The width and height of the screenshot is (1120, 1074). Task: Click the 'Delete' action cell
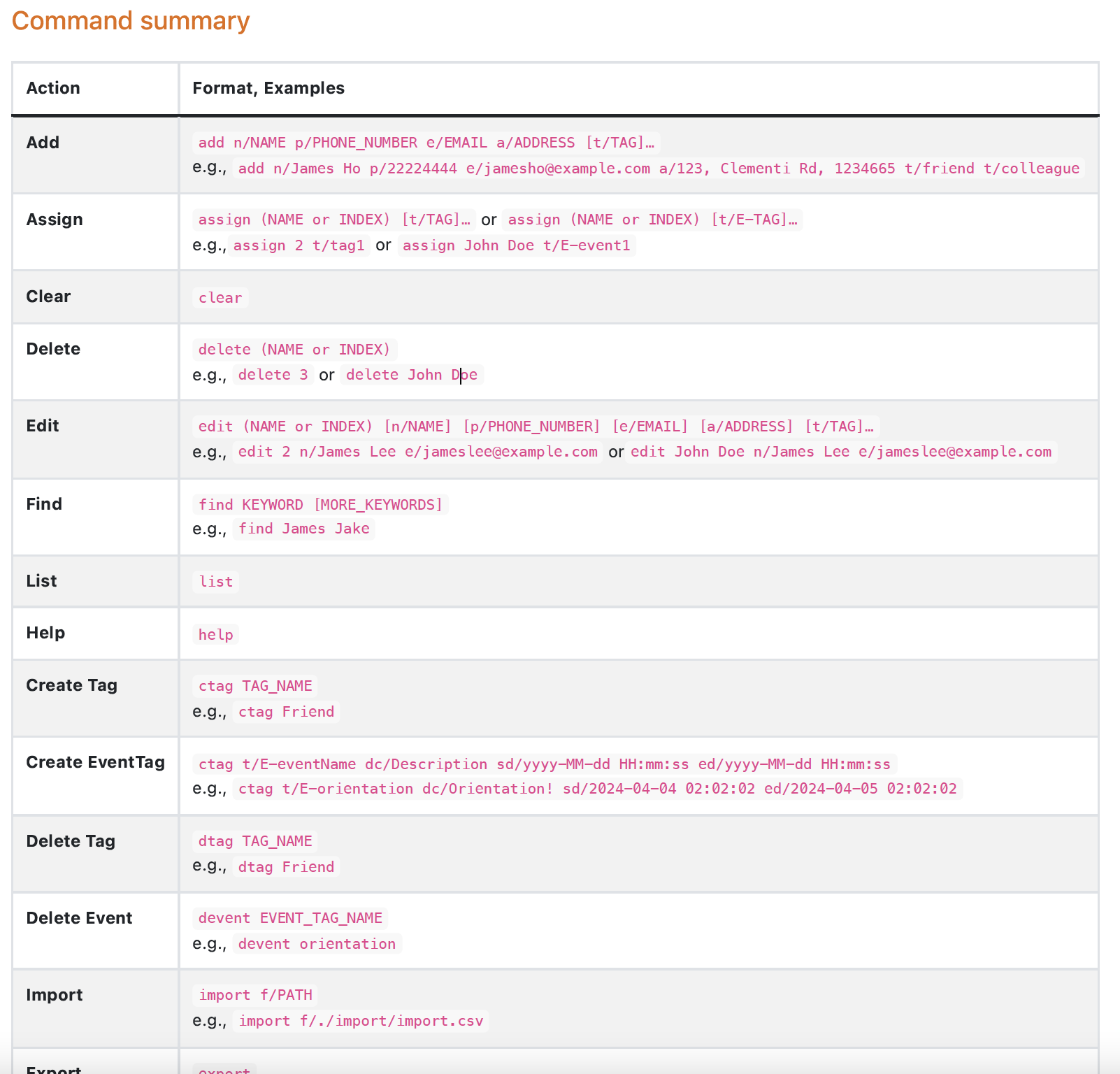pyautogui.click(x=95, y=362)
